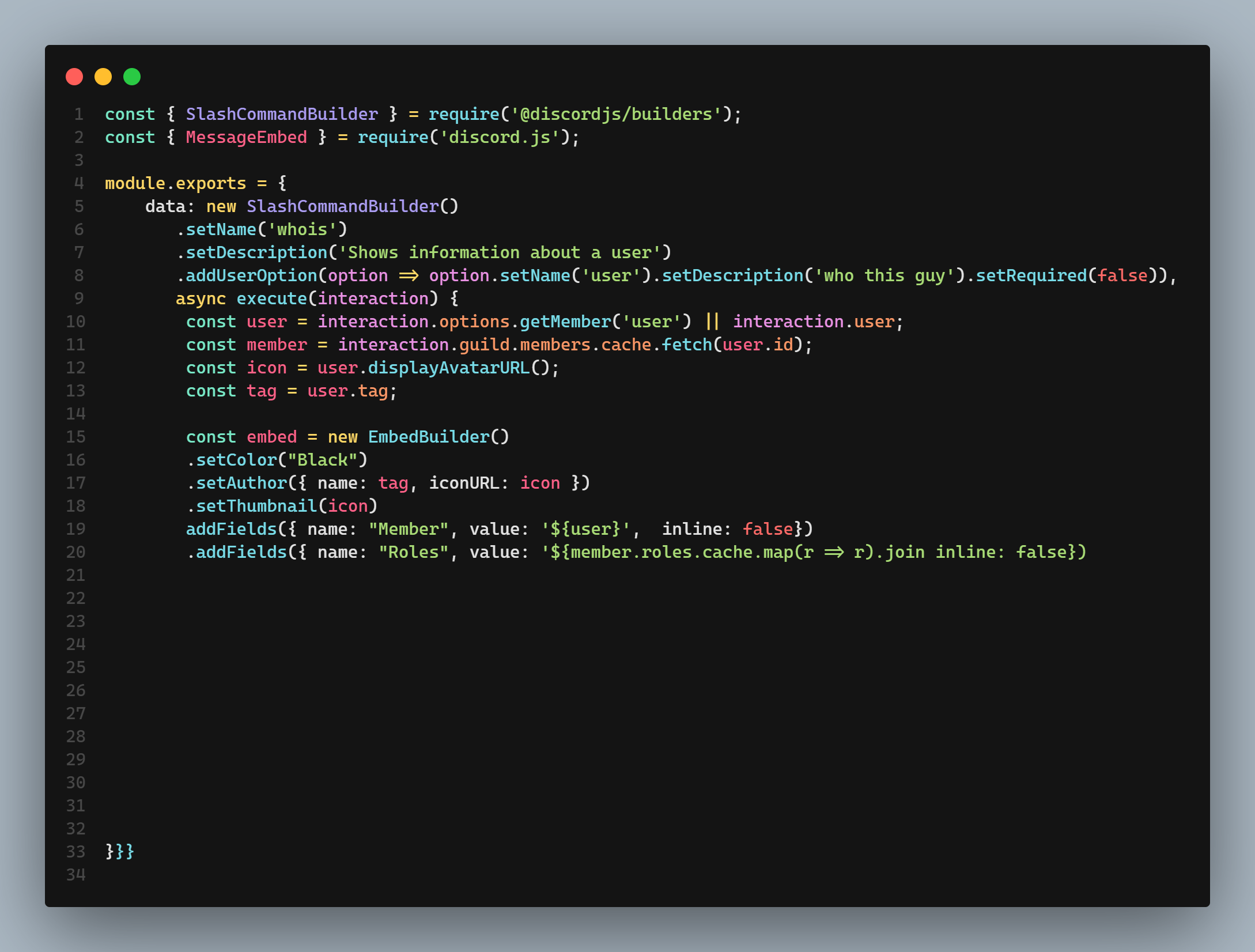Click the "Roles" string on line 20
Viewport: 1255px width, 952px height.
point(414,552)
